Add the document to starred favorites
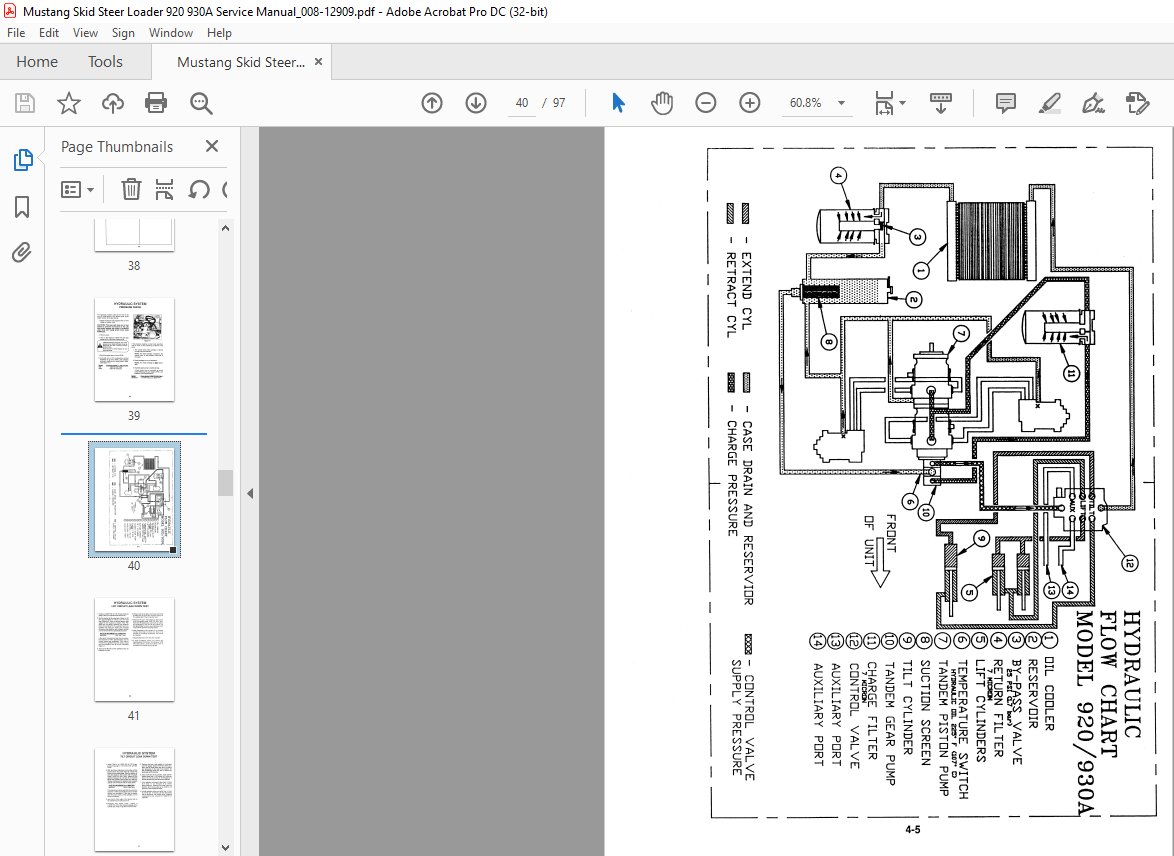The image size is (1174, 856). click(69, 103)
